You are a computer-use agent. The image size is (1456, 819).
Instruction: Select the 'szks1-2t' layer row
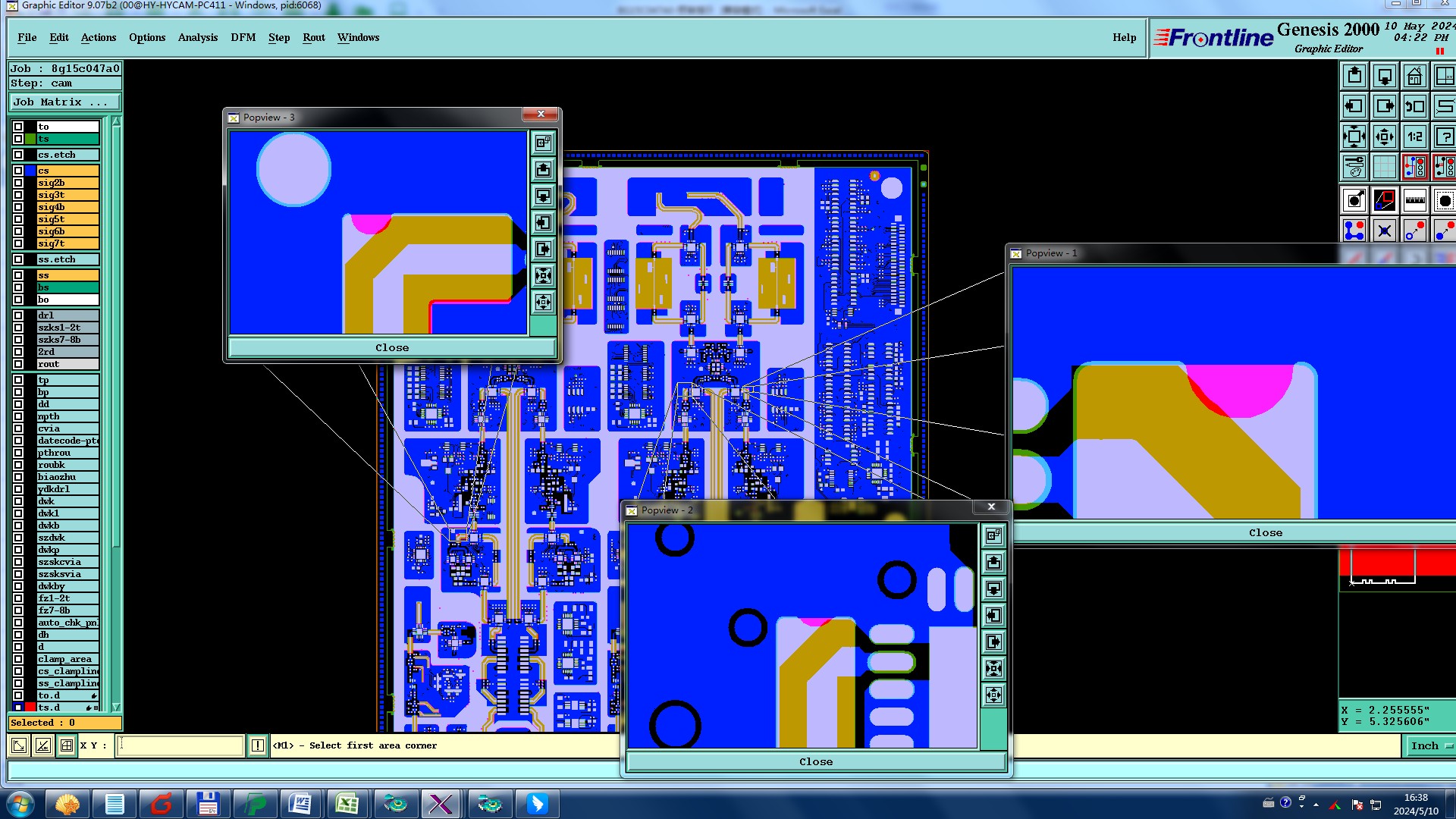coord(68,328)
